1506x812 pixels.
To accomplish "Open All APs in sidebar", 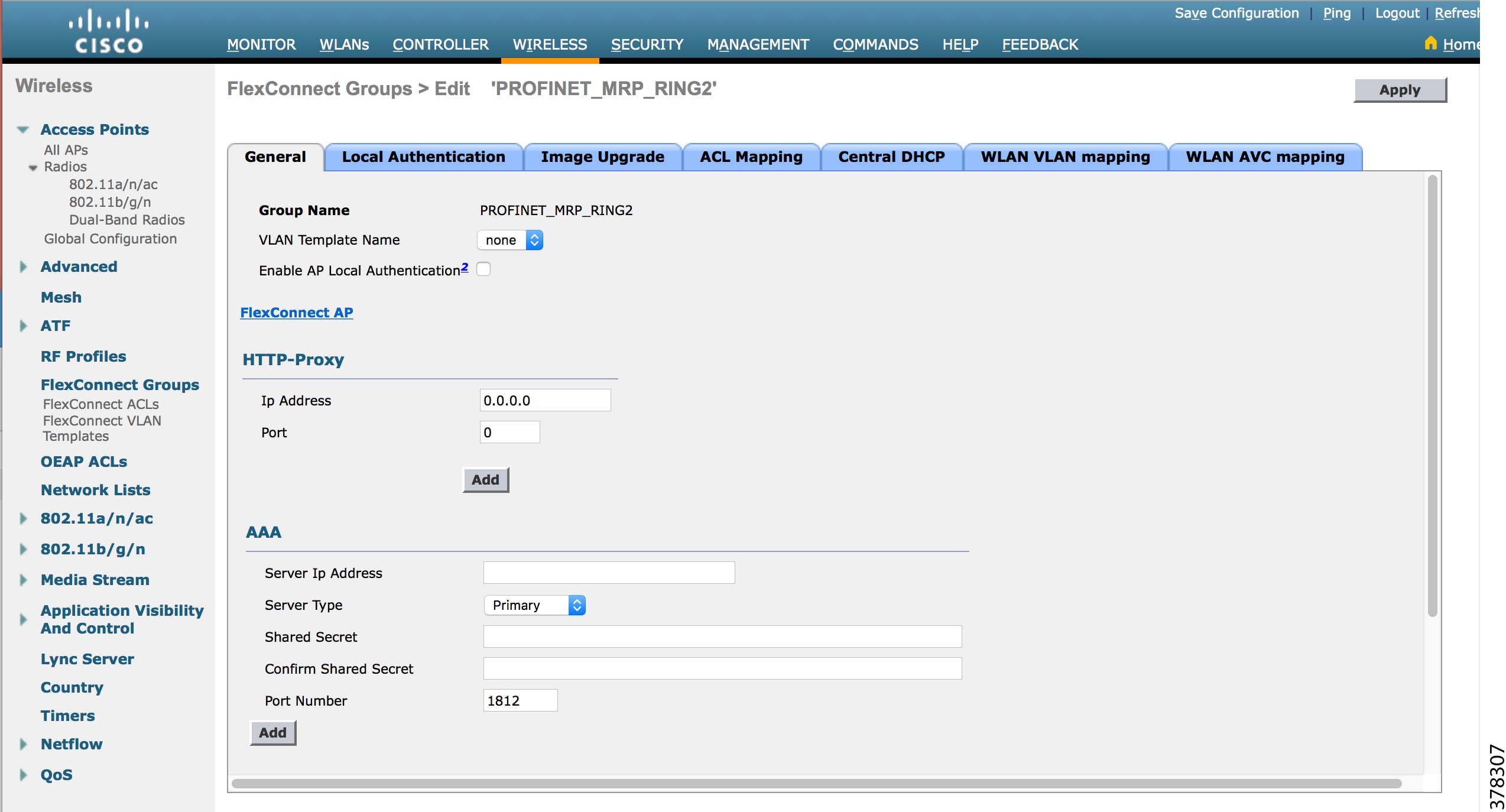I will [66, 150].
